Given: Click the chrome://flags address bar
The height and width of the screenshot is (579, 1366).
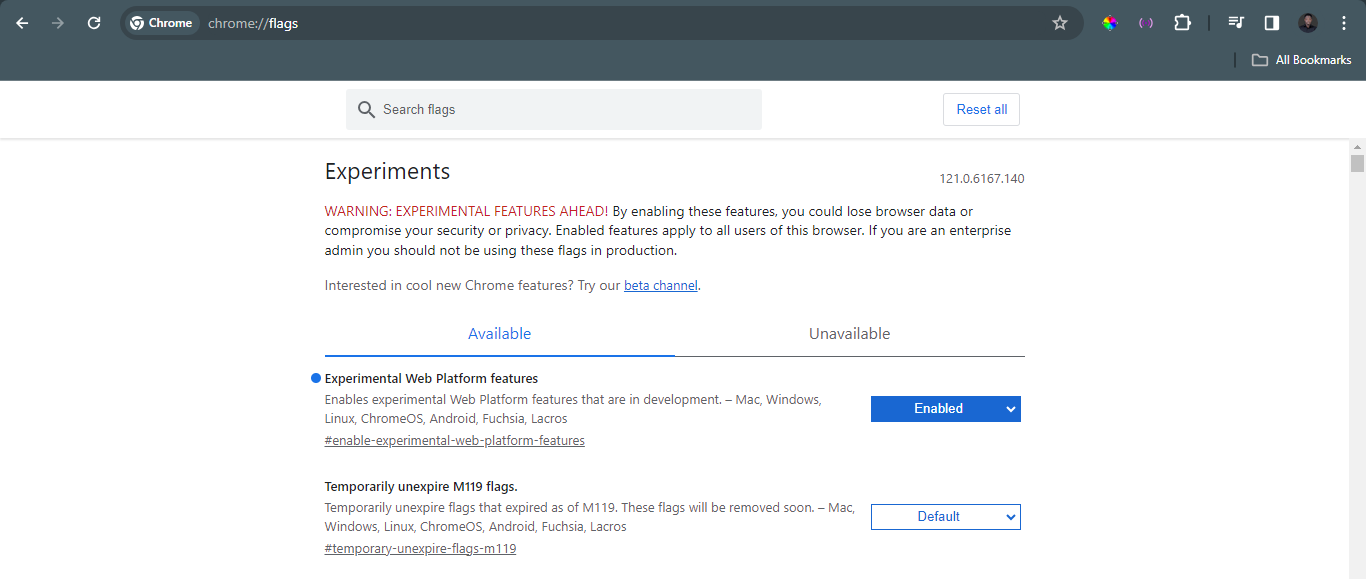Looking at the screenshot, I should tap(600, 23).
